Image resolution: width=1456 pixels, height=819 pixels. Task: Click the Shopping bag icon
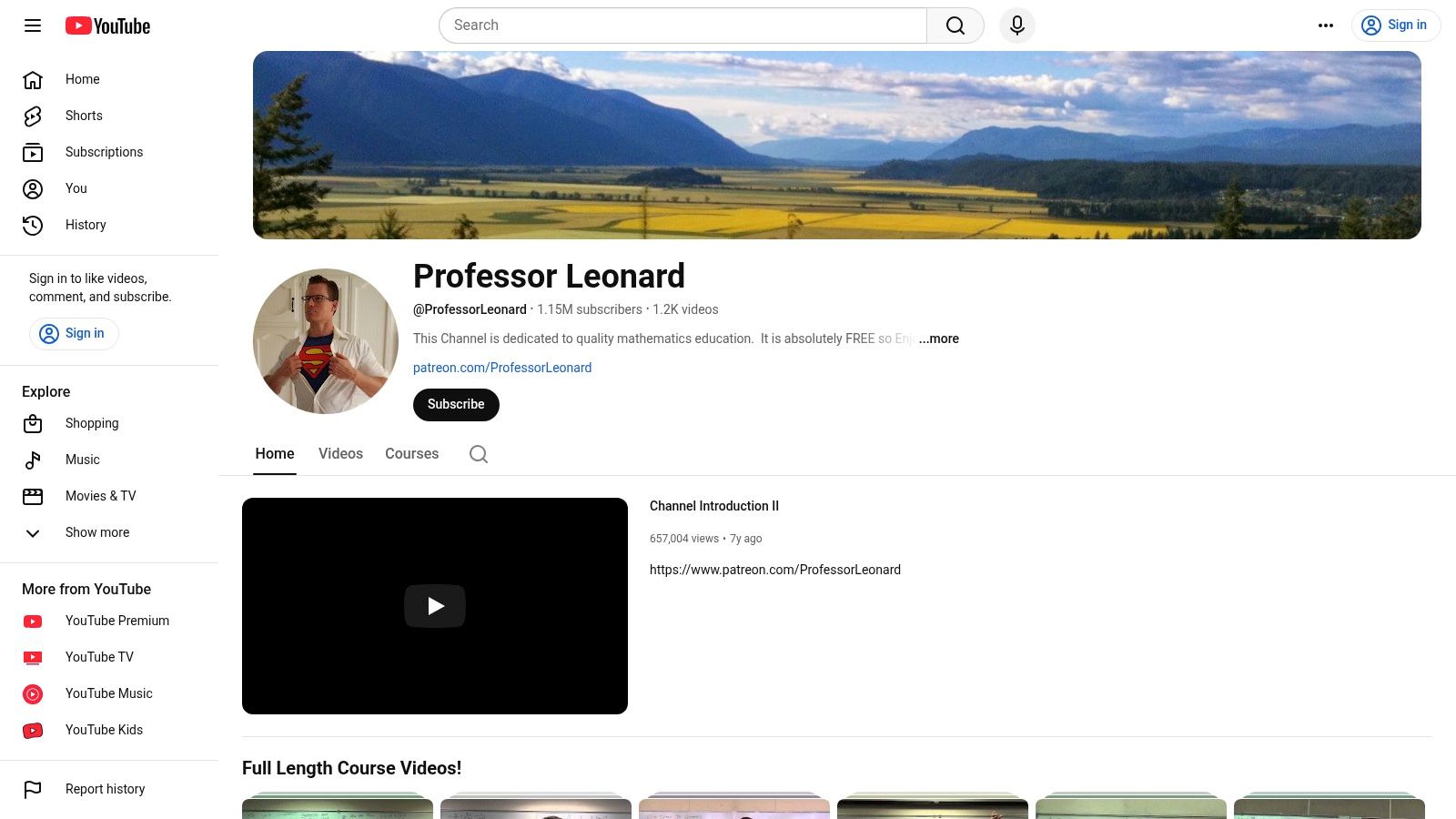point(33,424)
